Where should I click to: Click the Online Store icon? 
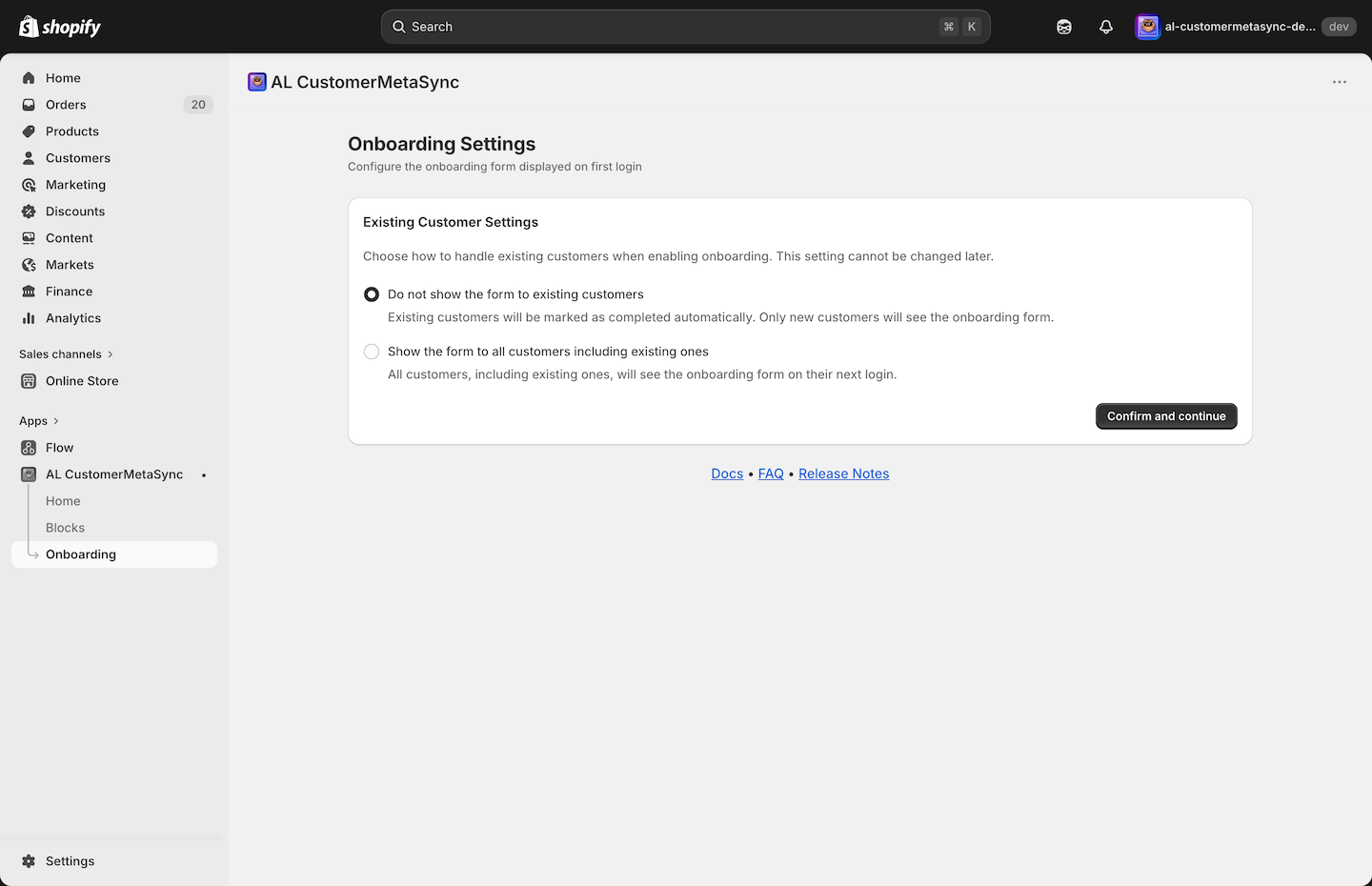tap(29, 381)
